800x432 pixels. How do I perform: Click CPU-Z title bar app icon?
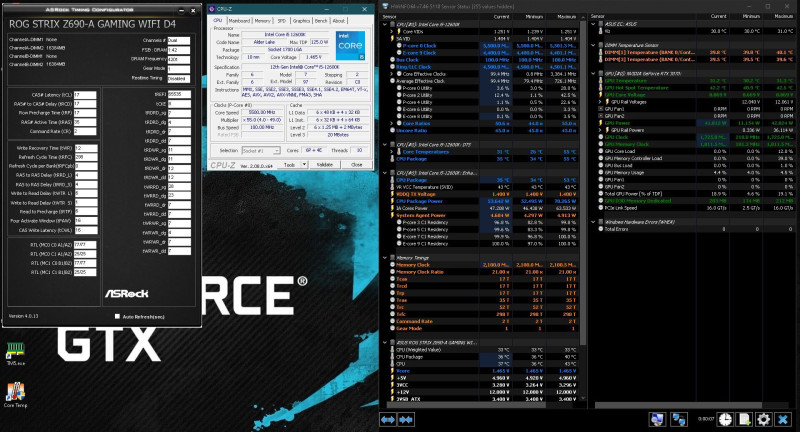(x=212, y=9)
